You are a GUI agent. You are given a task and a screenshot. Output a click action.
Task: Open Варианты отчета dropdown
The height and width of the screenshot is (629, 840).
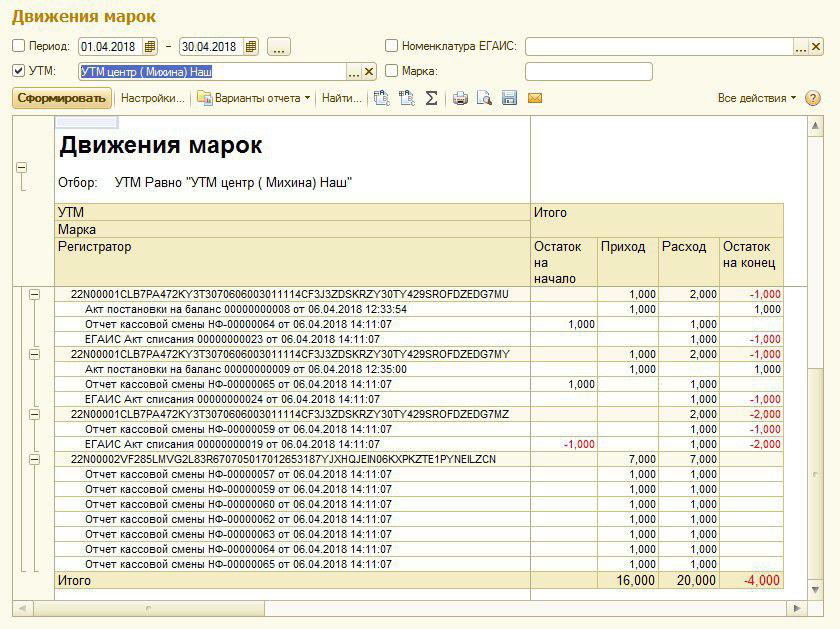tap(253, 98)
